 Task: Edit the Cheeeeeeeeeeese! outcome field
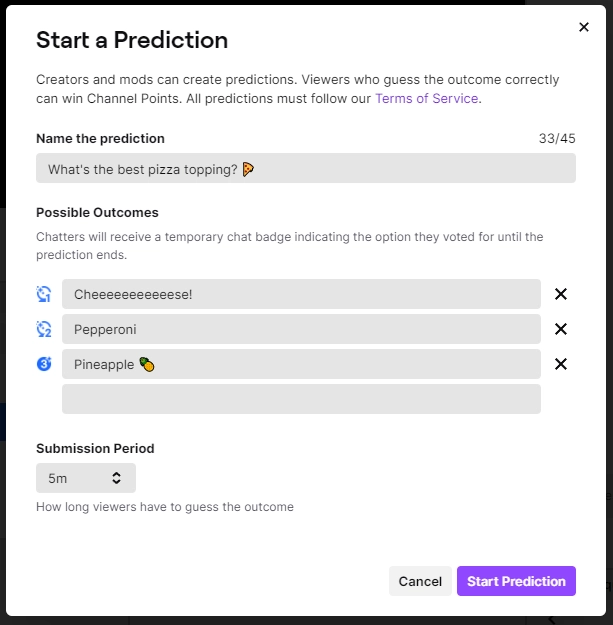tap(300, 294)
